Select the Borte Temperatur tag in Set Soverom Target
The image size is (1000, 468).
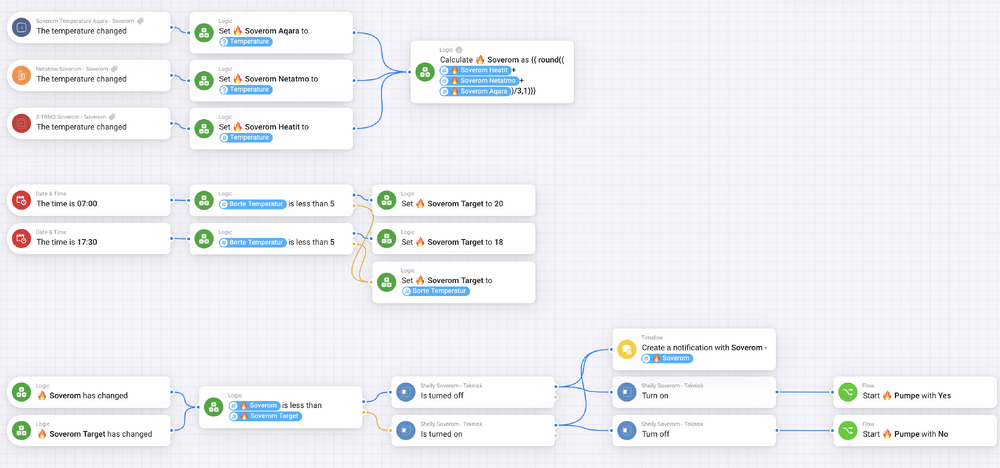click(436, 291)
